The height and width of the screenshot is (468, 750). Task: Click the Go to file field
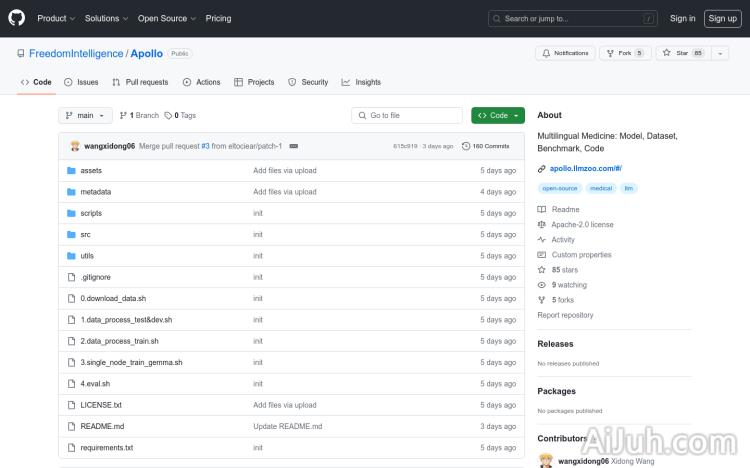407,115
